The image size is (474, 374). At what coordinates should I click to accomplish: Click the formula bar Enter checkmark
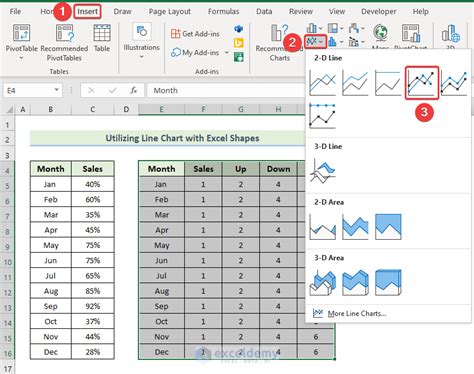pos(113,90)
